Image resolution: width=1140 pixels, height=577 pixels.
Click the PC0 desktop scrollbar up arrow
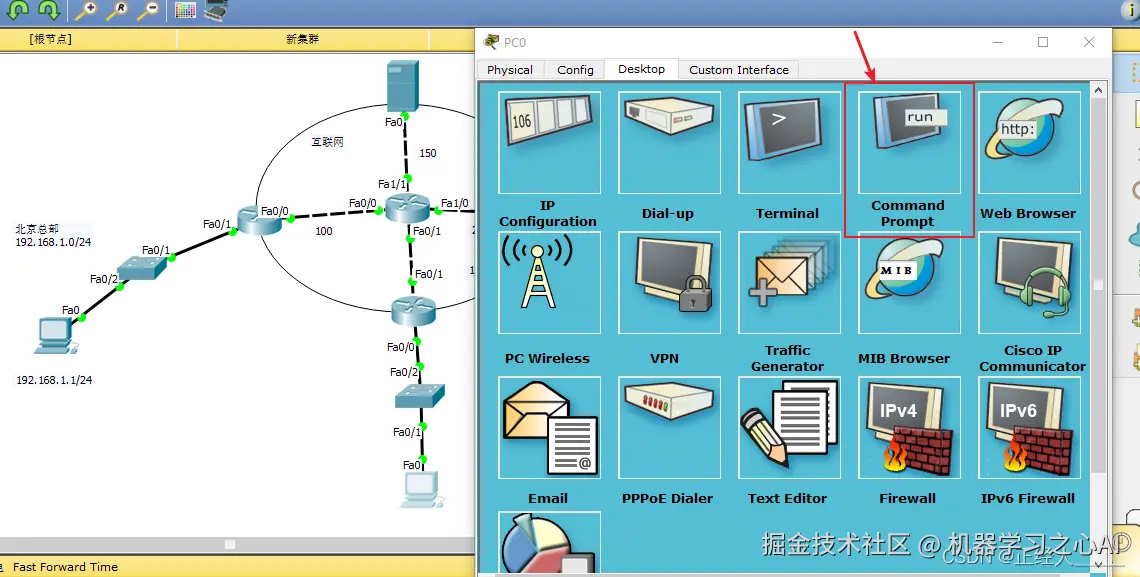pyautogui.click(x=1099, y=90)
